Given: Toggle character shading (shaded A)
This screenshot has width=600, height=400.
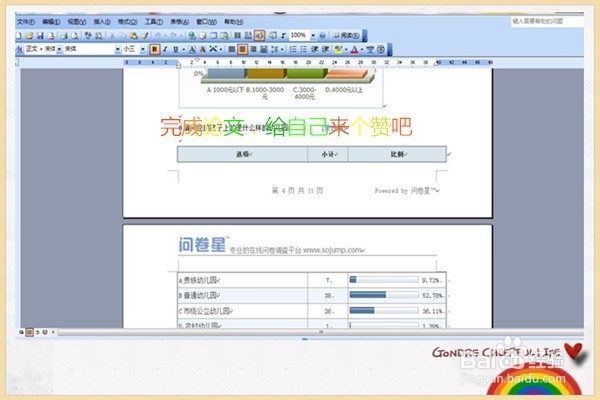Looking at the screenshot, I should click(203, 49).
